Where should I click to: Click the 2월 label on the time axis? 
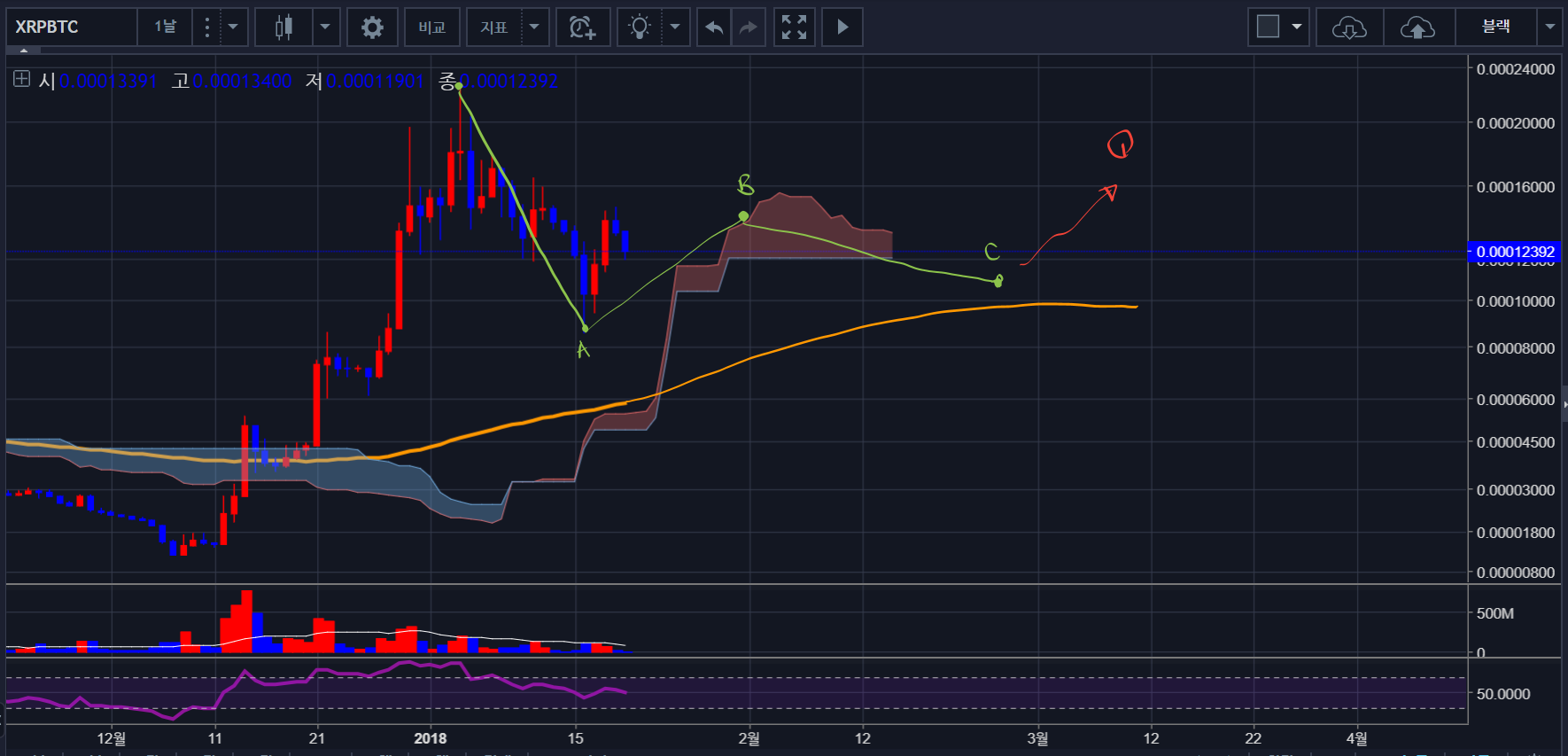pos(749,738)
